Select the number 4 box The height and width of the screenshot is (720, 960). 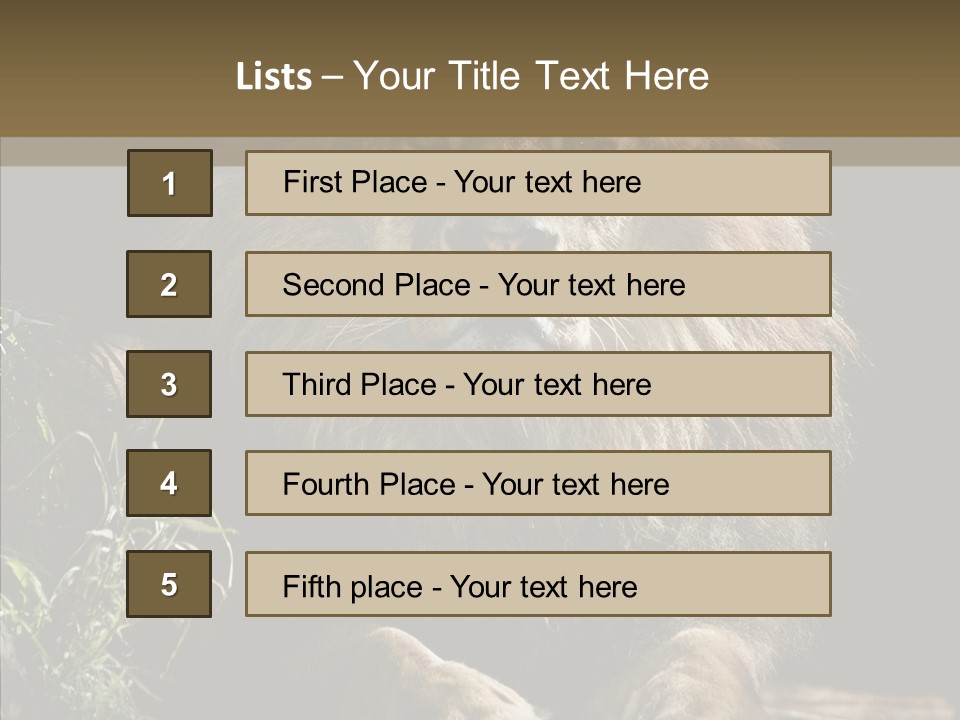pyautogui.click(x=169, y=483)
